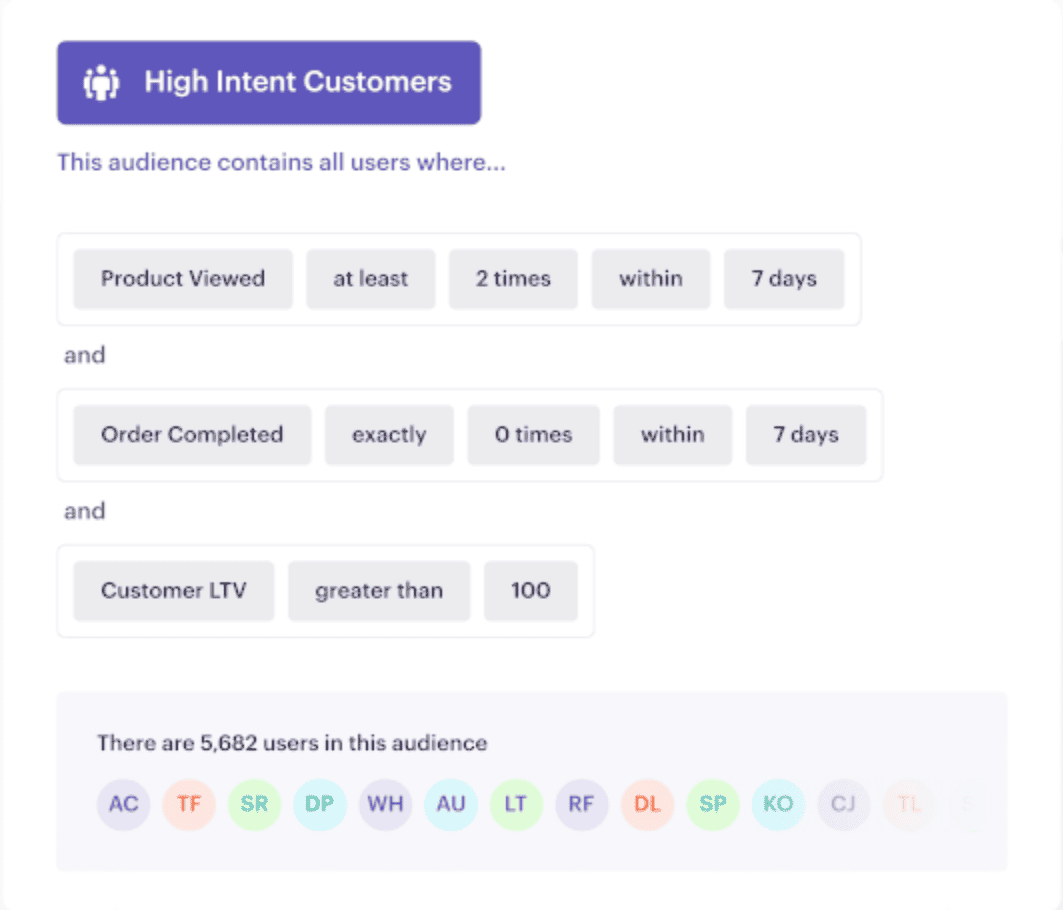
Task: Select the TF user avatar
Action: coord(189,804)
